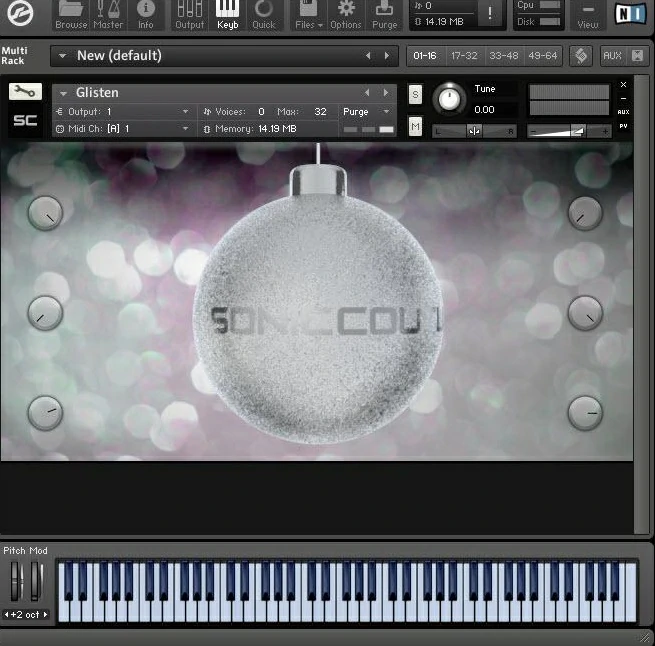Click the Disk meter

click(x=550, y=21)
